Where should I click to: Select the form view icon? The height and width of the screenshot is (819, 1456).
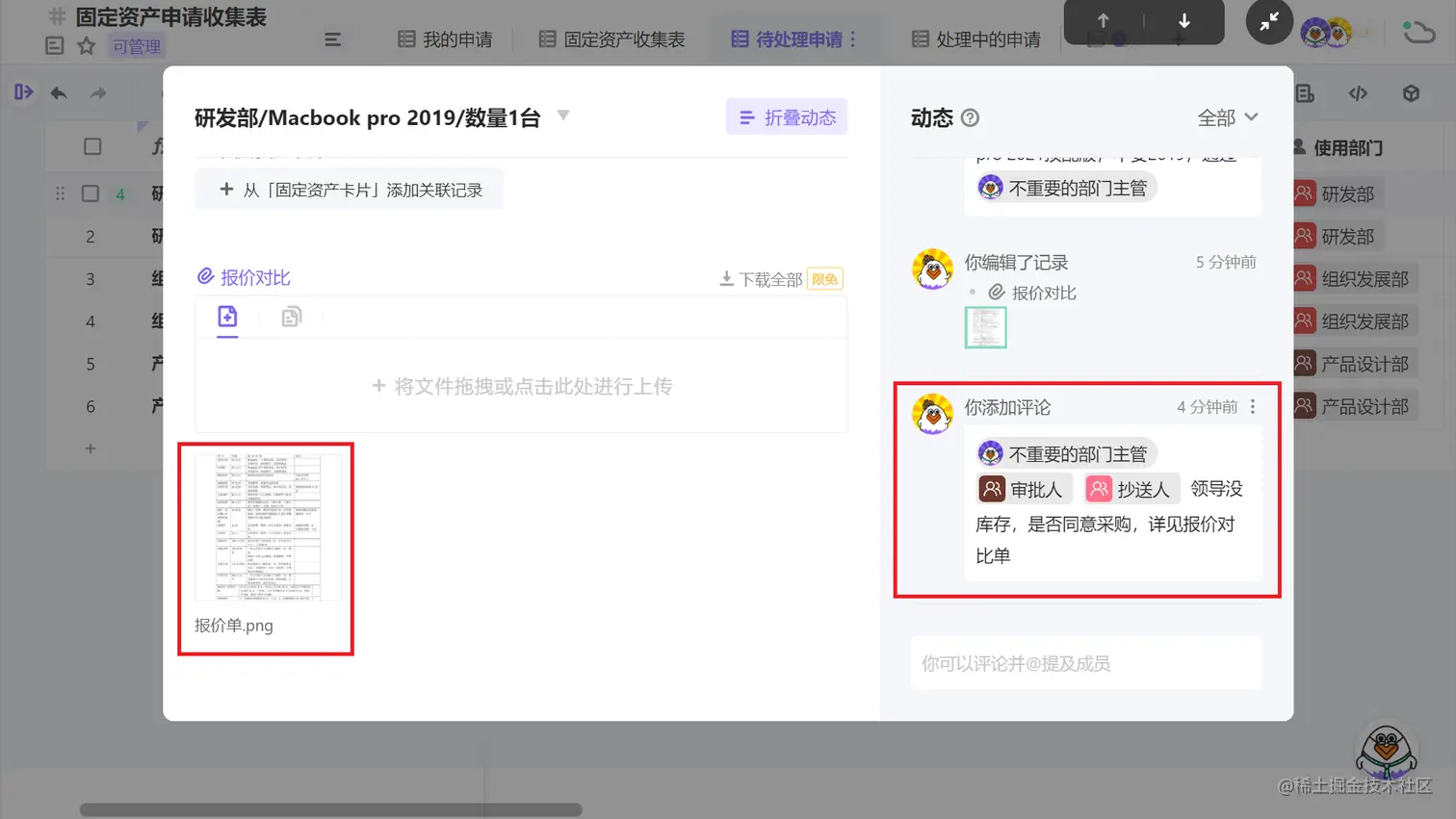1305,93
